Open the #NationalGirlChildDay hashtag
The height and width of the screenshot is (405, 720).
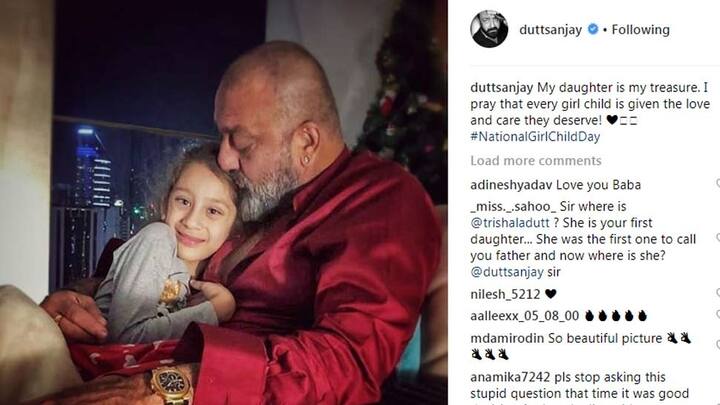(535, 136)
